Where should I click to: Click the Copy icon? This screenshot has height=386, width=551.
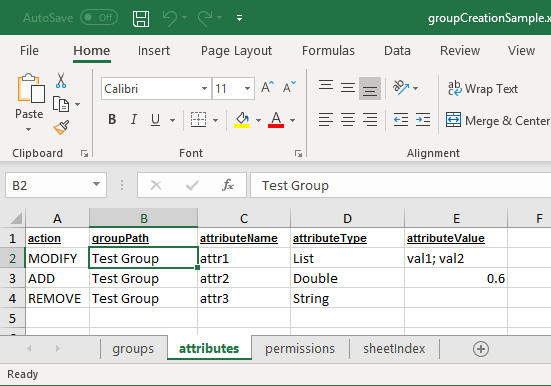click(x=61, y=104)
